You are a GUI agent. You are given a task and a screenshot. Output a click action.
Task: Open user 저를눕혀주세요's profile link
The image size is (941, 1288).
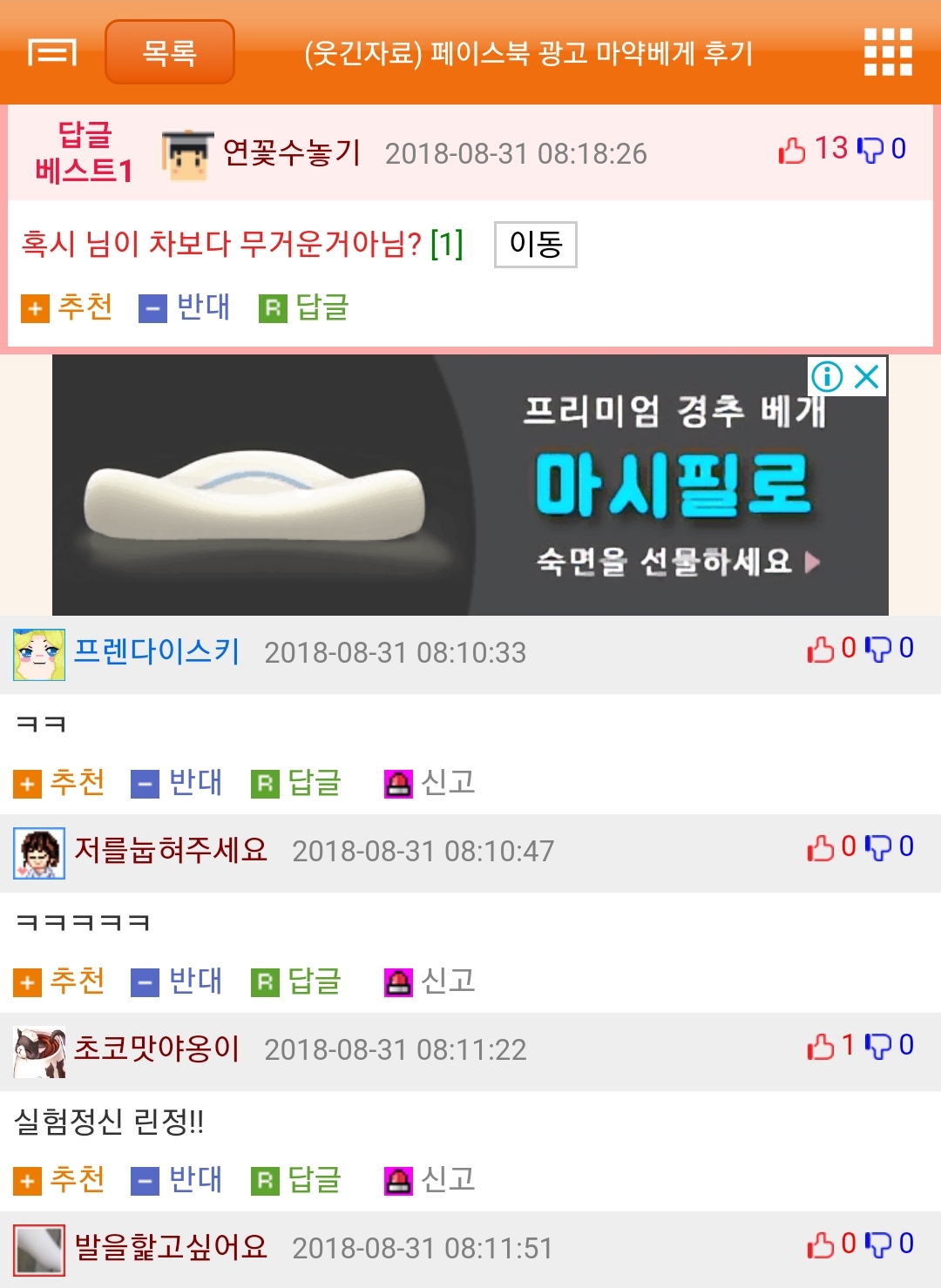click(171, 850)
